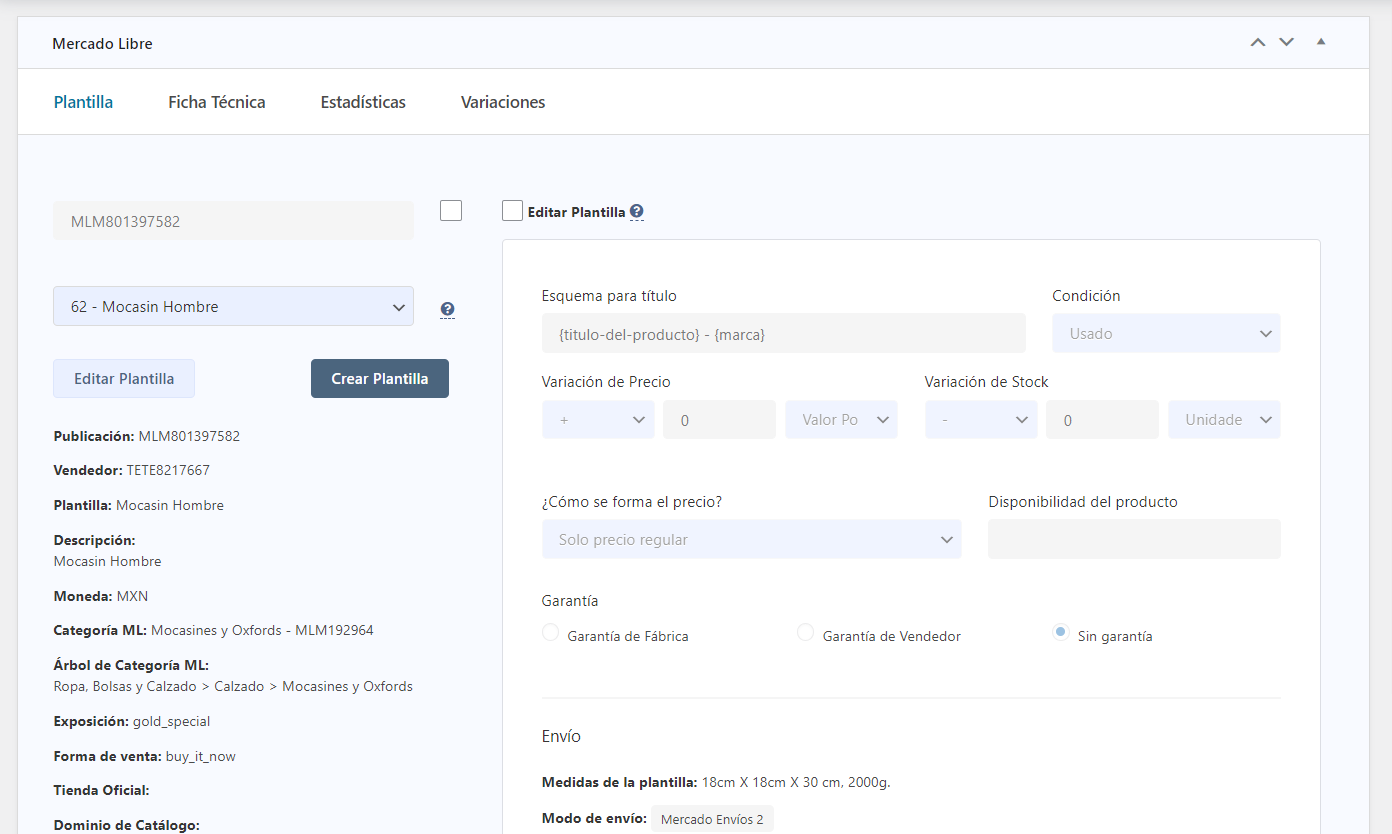Click the Ropa, Bolsas y Calzado category tree text
Image resolution: width=1392 pixels, height=834 pixels.
point(233,686)
